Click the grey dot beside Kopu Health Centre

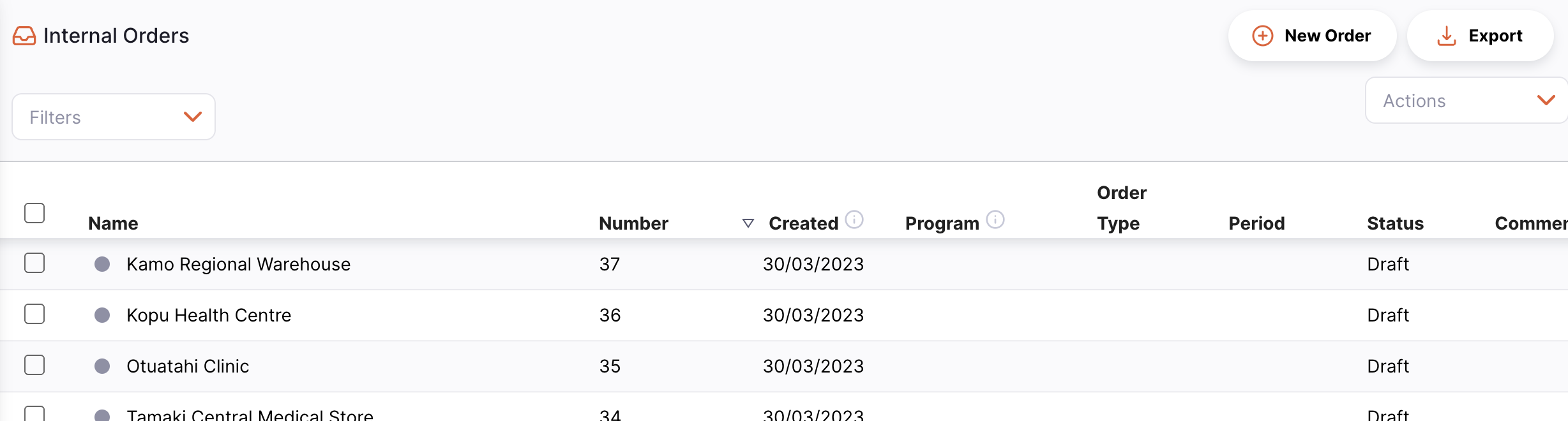pos(102,315)
